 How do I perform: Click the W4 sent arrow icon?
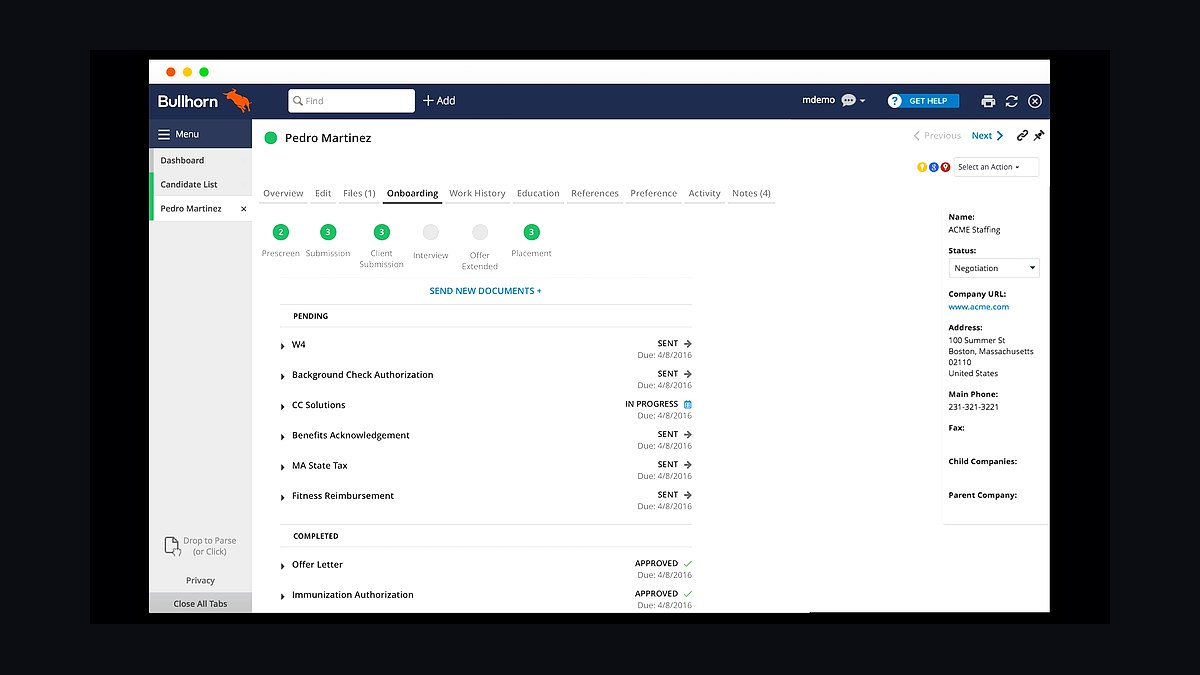(688, 344)
